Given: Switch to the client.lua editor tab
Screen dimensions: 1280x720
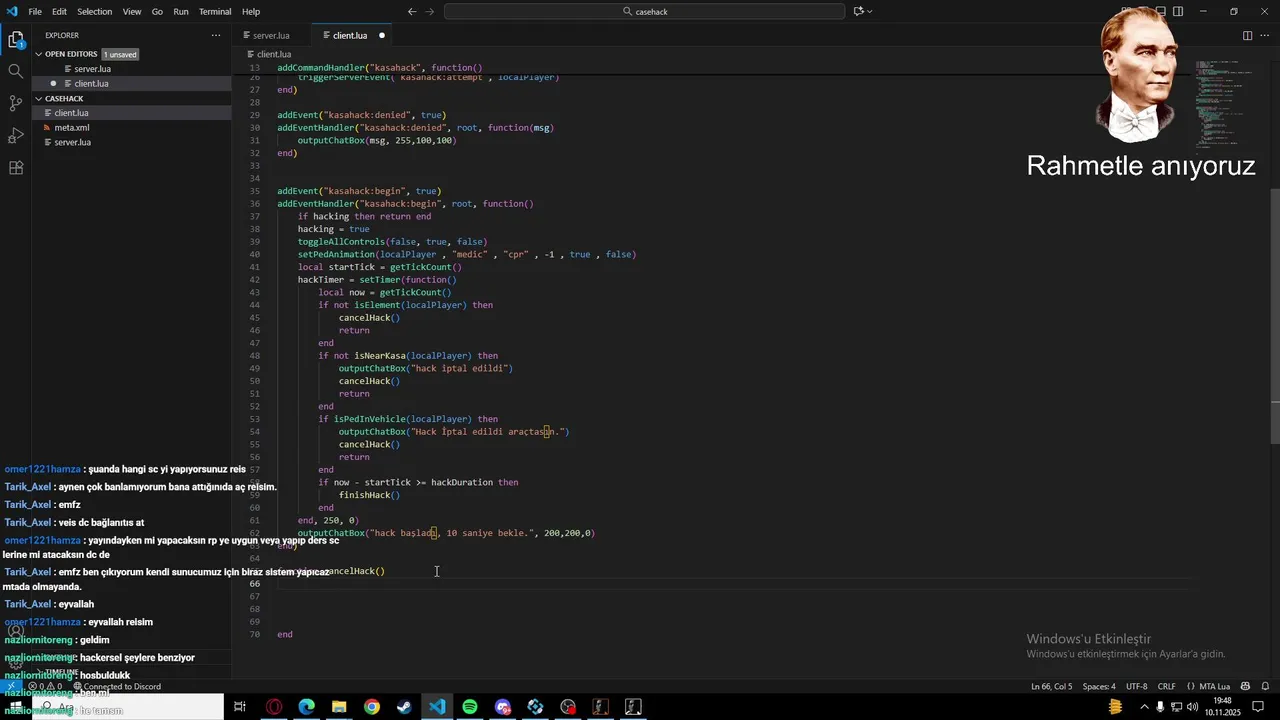Looking at the screenshot, I should (x=349, y=35).
